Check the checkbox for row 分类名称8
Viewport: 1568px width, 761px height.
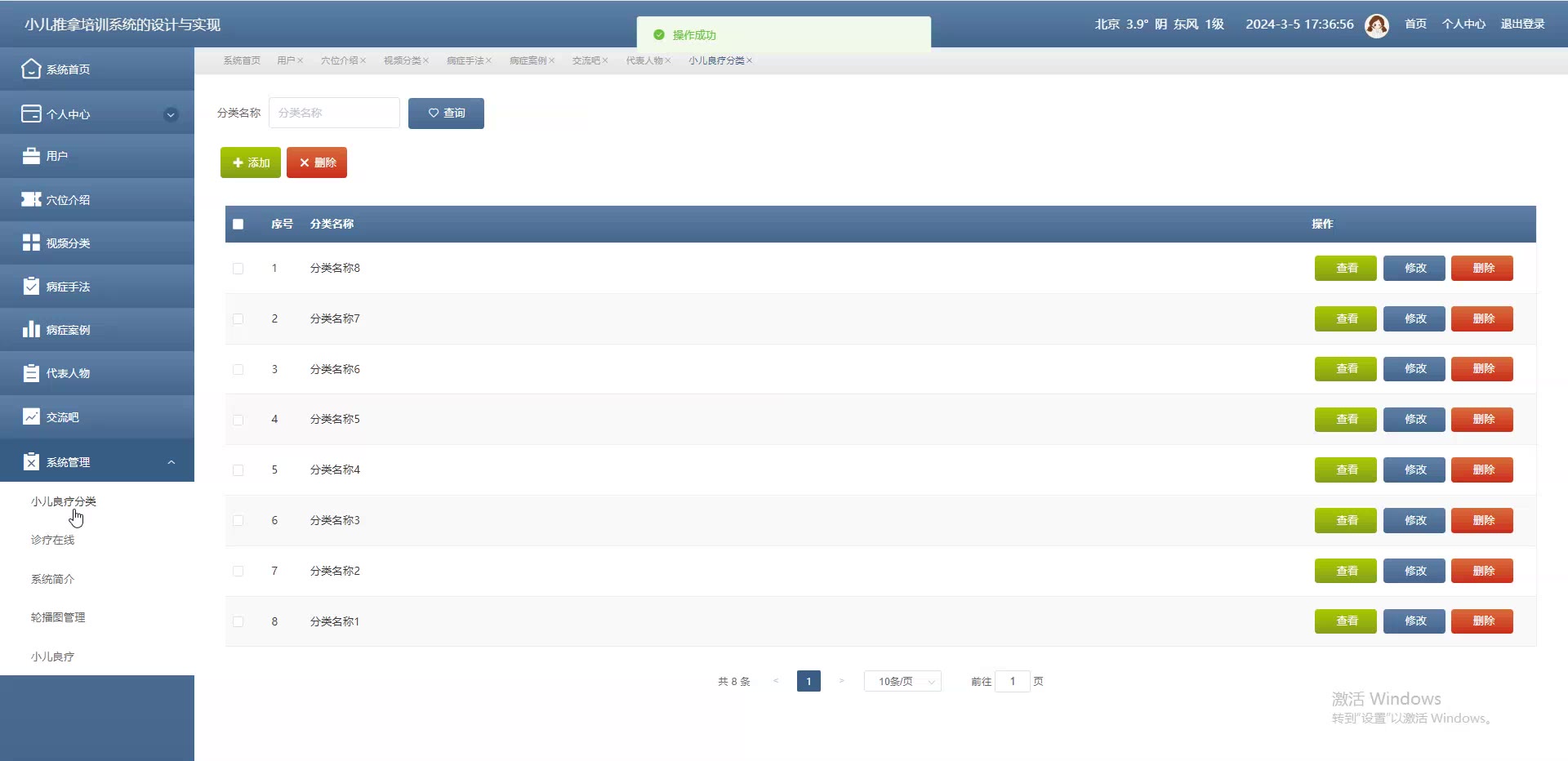pos(238,268)
